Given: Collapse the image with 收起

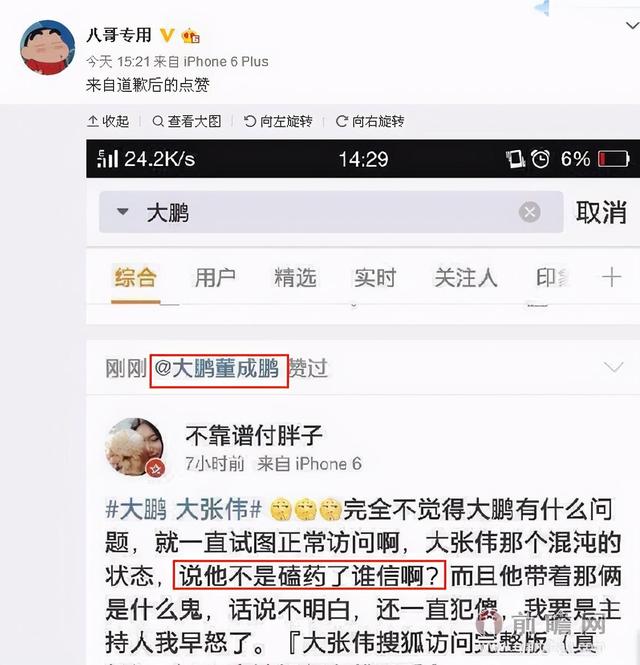Looking at the screenshot, I should point(108,122).
